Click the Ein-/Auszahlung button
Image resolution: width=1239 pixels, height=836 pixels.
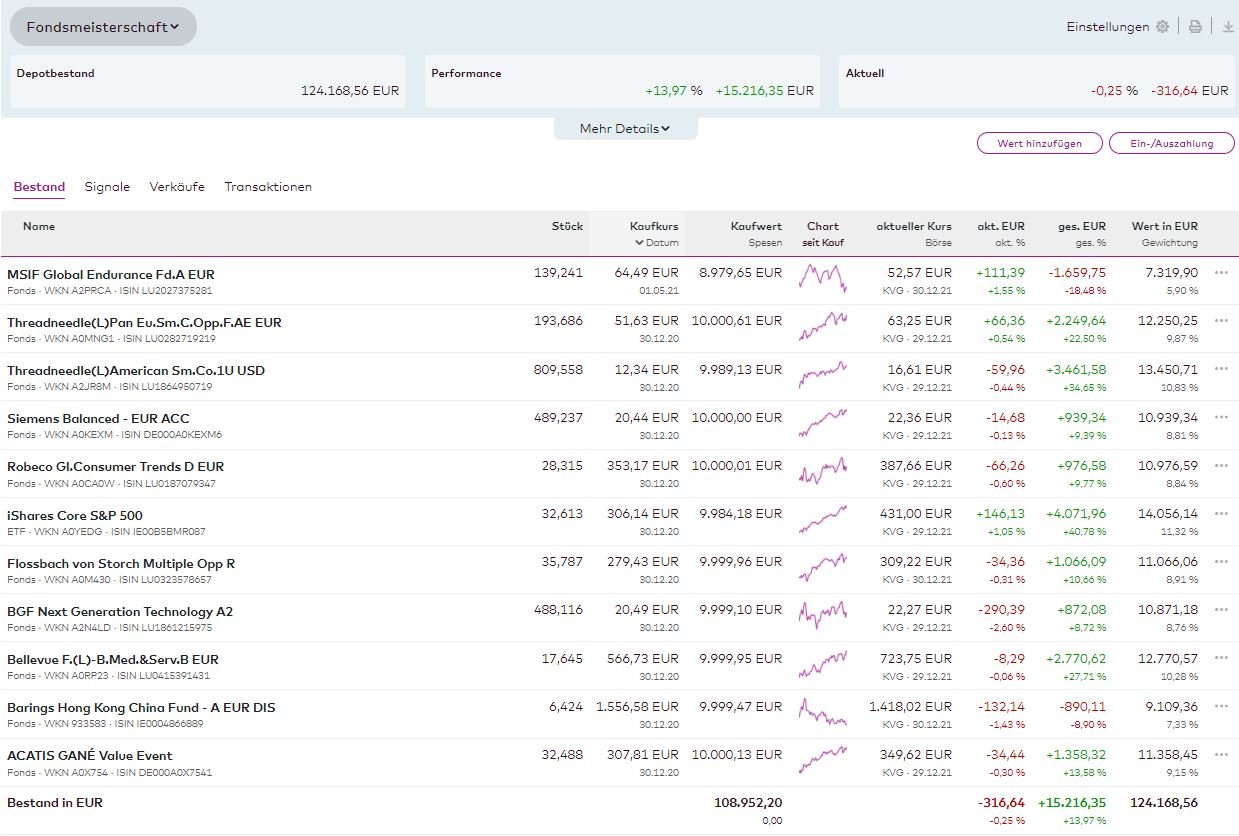pyautogui.click(x=1171, y=144)
